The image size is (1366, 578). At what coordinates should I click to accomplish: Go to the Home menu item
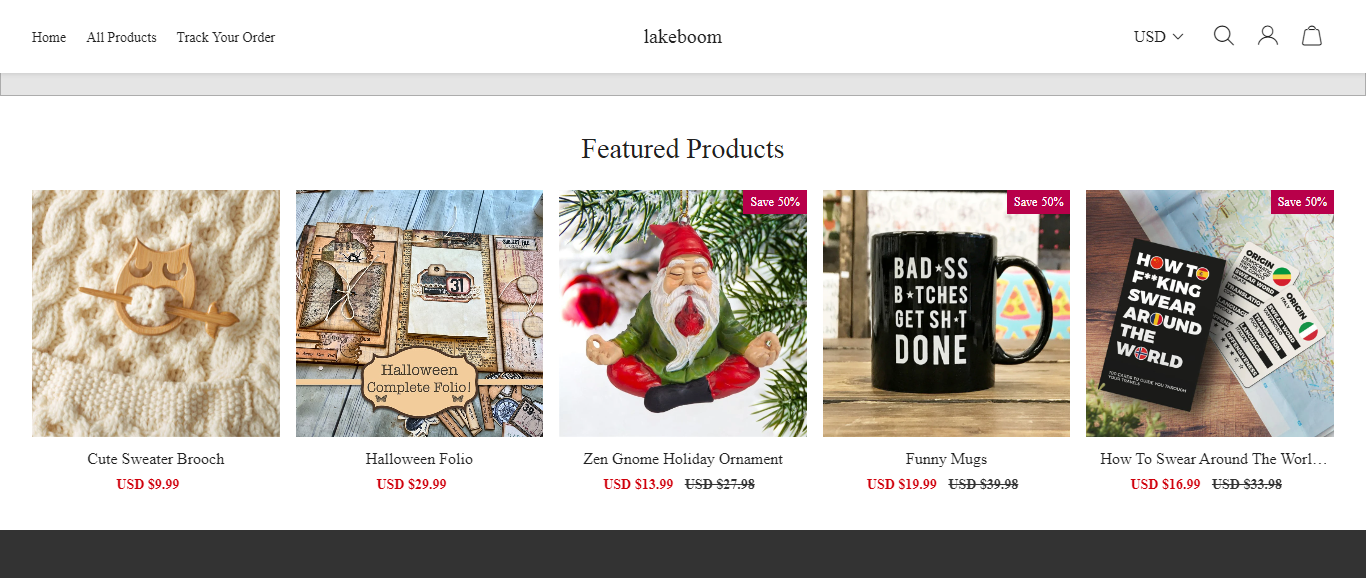(x=49, y=38)
